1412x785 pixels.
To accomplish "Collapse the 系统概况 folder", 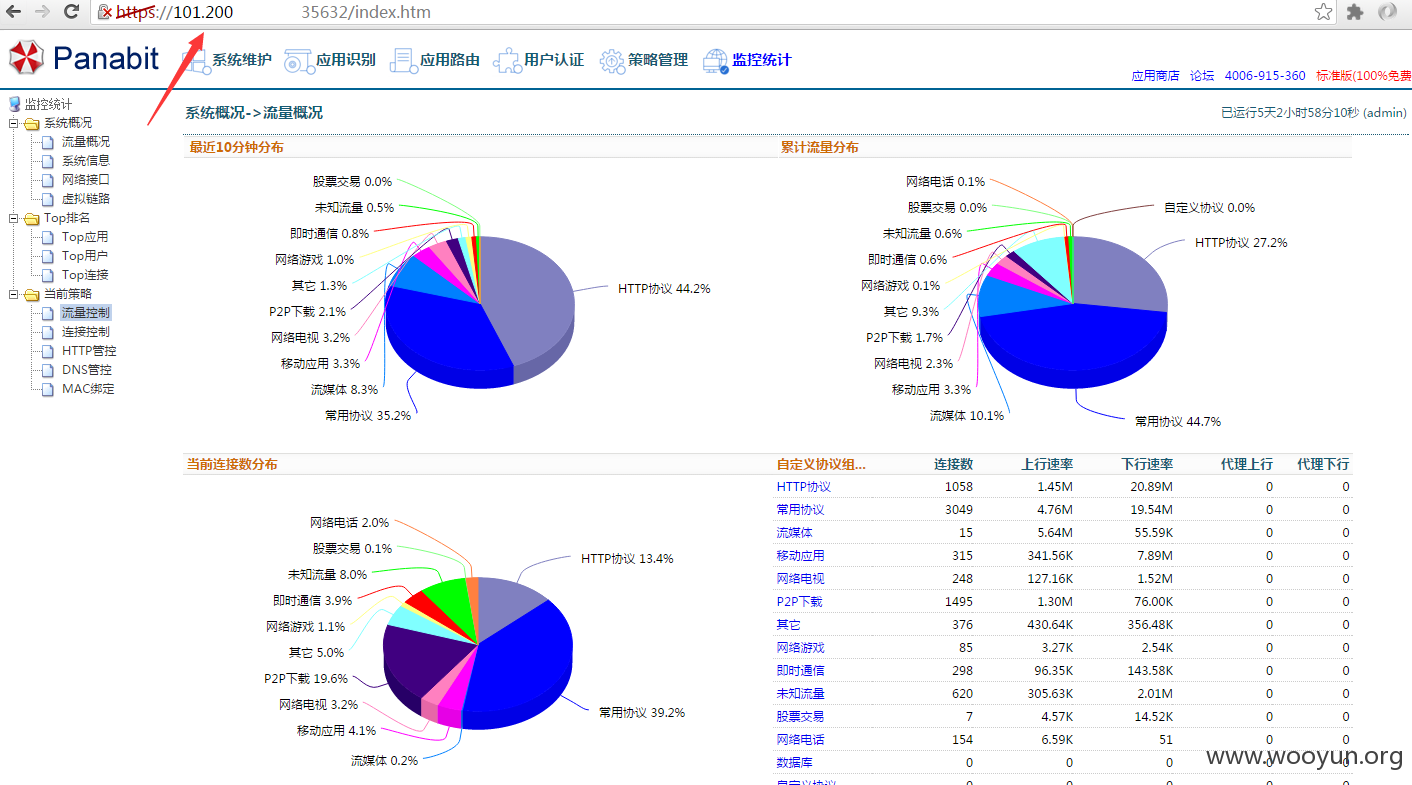I will point(13,123).
